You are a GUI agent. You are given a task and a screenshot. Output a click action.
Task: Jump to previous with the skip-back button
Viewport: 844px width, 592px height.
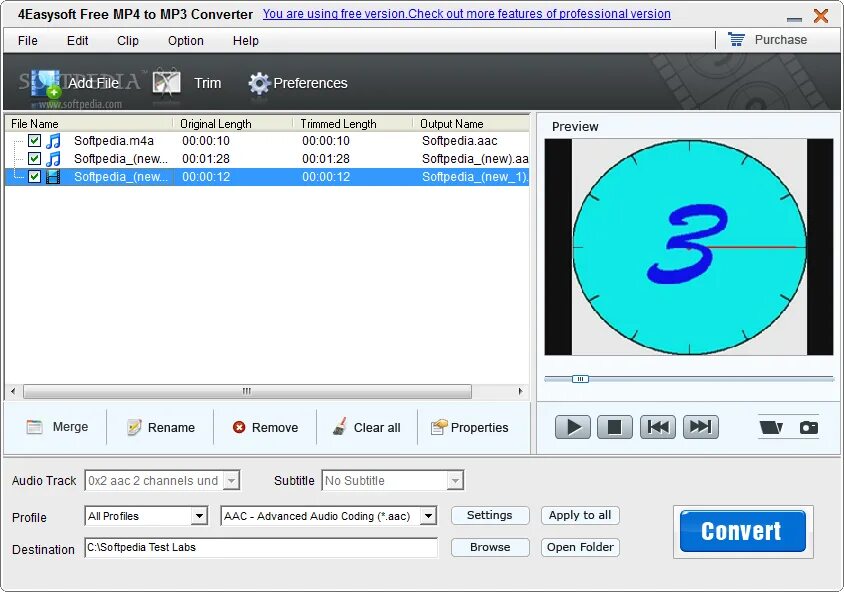[658, 427]
